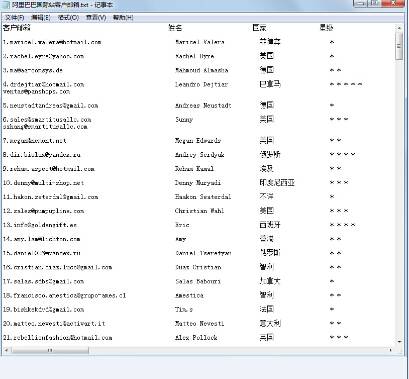The width and height of the screenshot is (409, 379).
Task: Click the name Andreas Neustadt
Action: click(203, 106)
